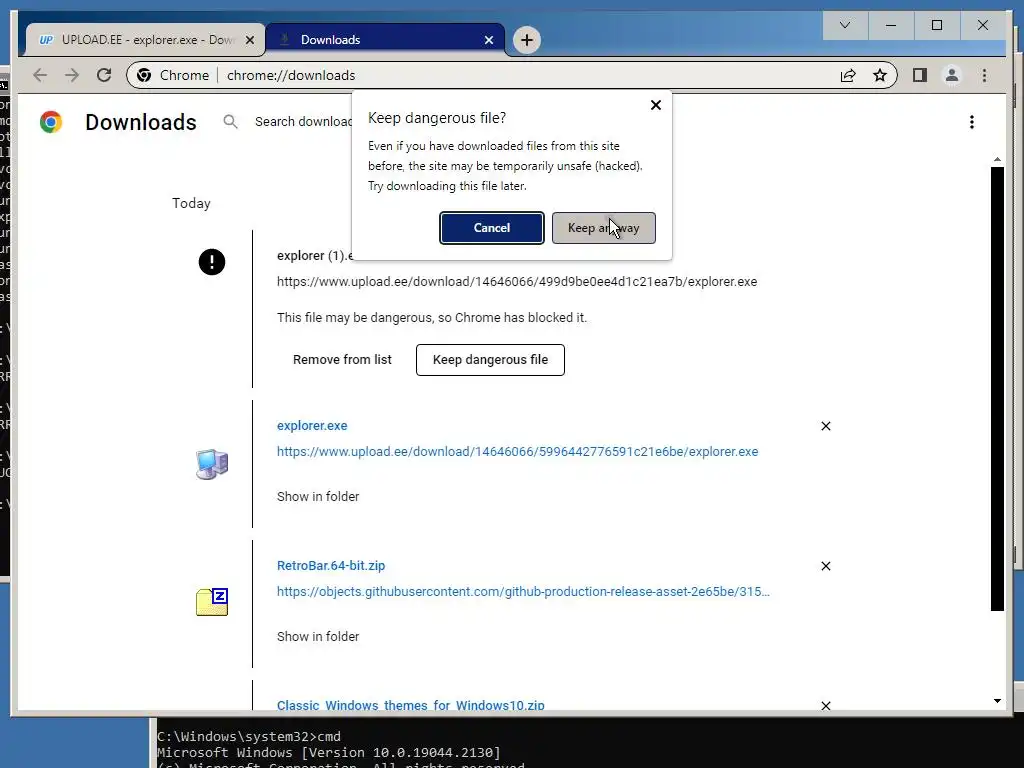Open the explorer.exe file name link
This screenshot has width=1024, height=768.
312,426
